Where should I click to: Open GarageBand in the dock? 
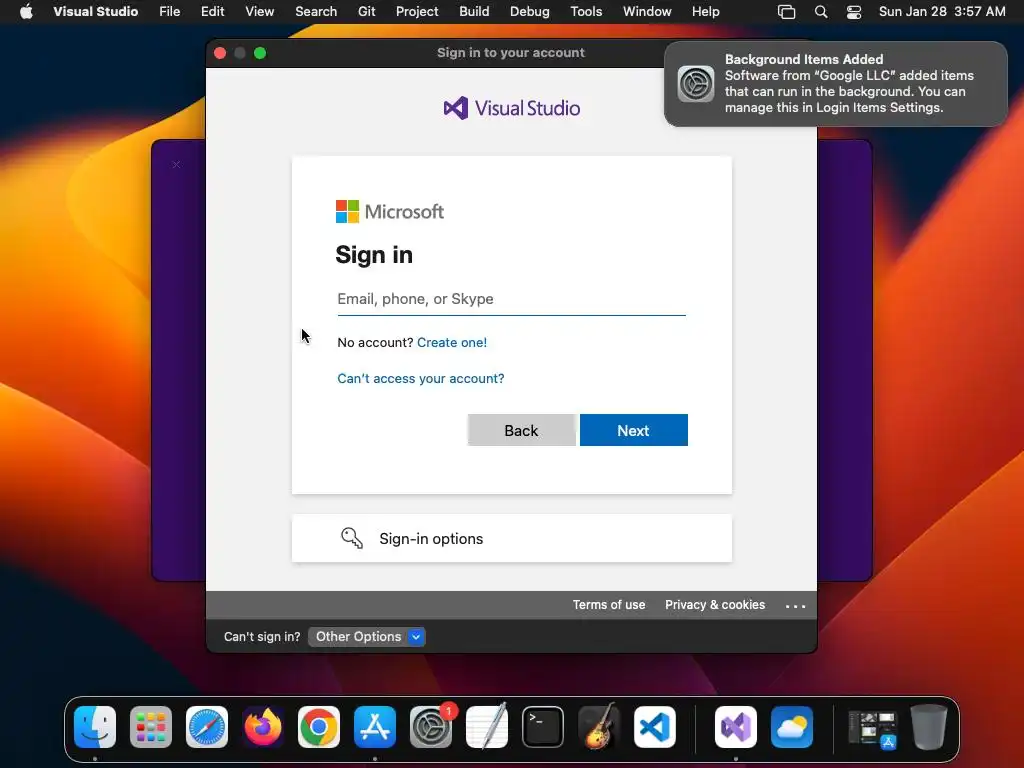click(599, 727)
